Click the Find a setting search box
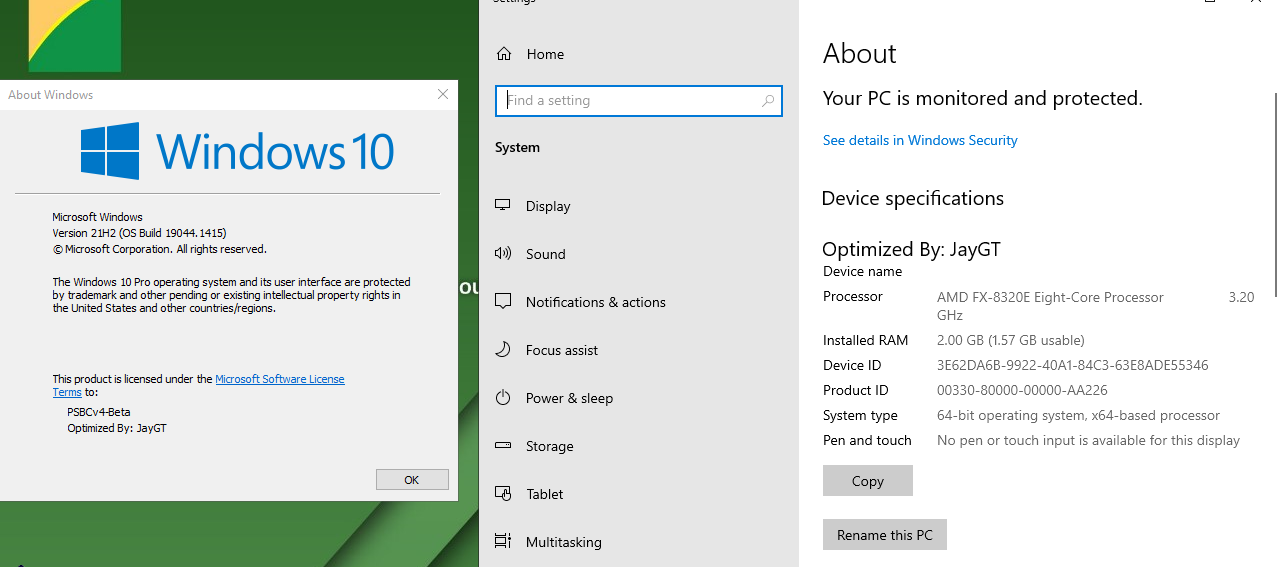Viewport: 1278px width, 567px height. pos(639,101)
